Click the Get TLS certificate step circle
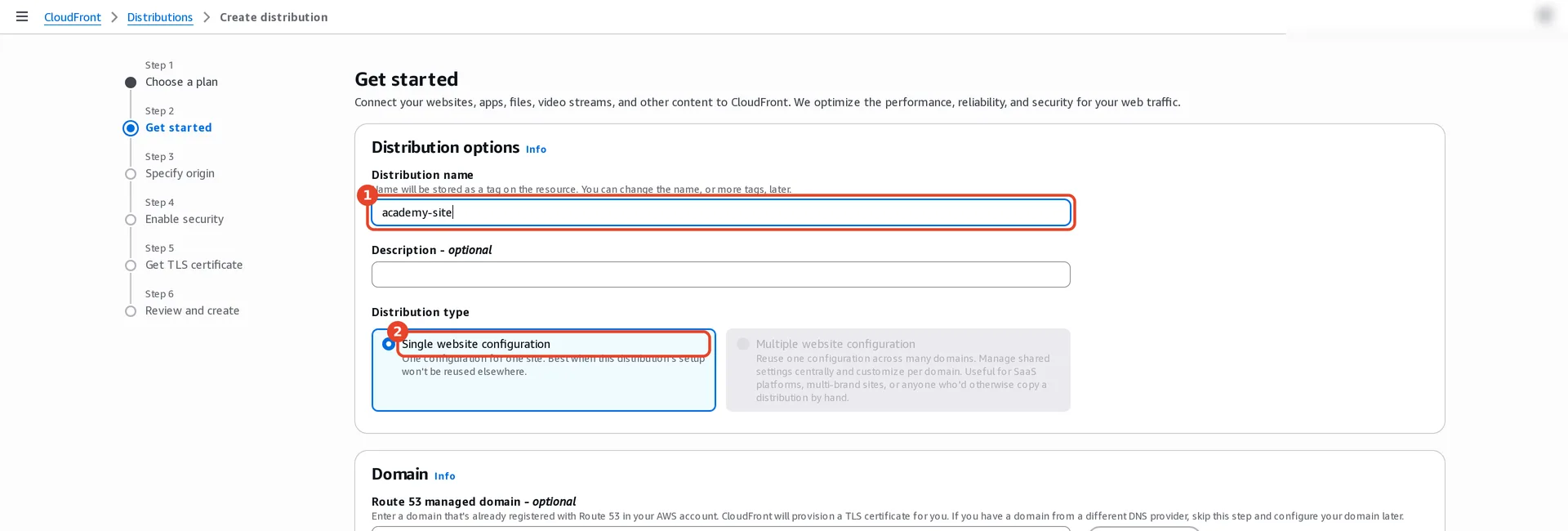The height and width of the screenshot is (531, 1568). pyautogui.click(x=131, y=265)
